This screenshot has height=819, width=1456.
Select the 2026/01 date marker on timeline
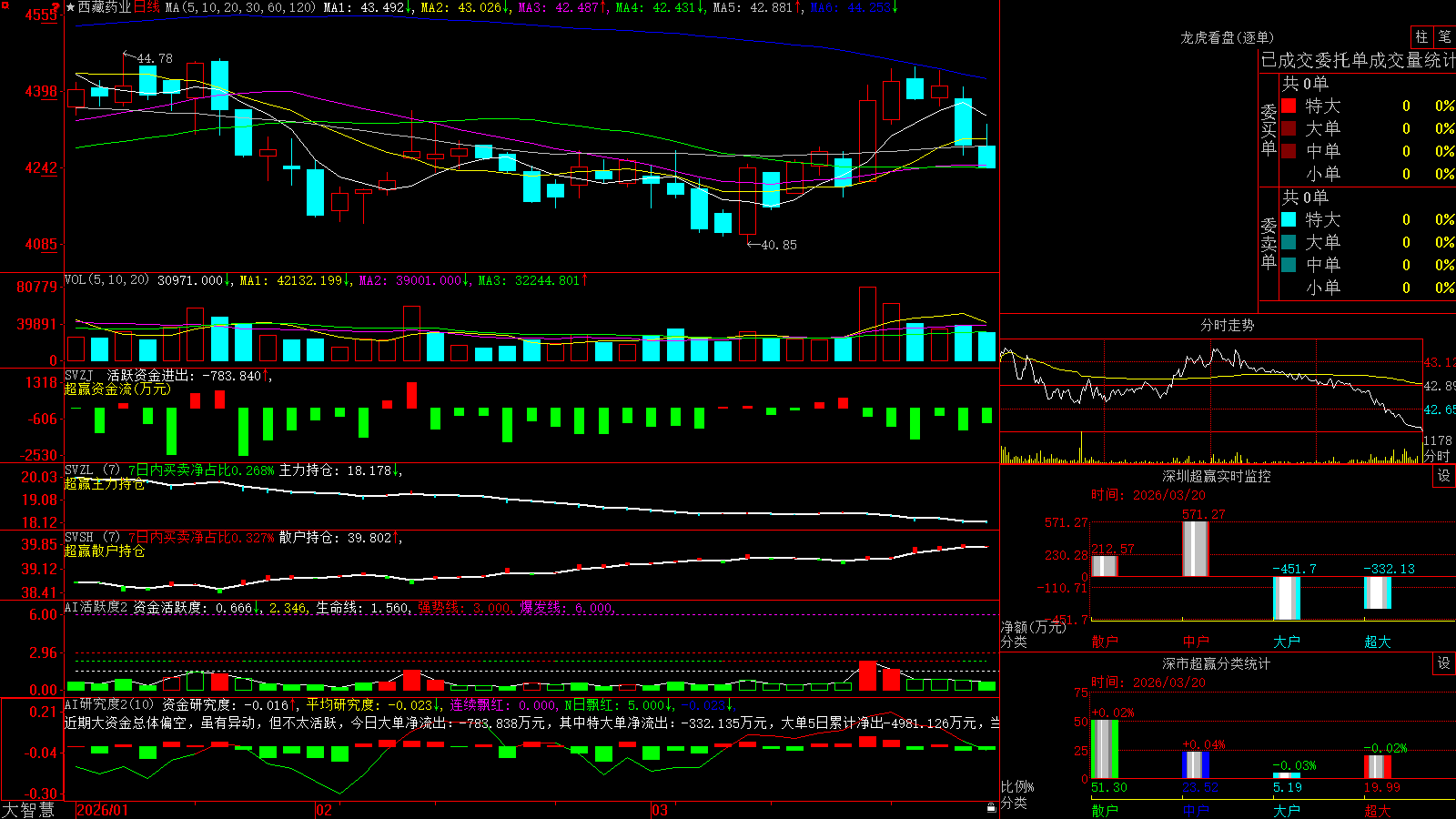(x=103, y=810)
